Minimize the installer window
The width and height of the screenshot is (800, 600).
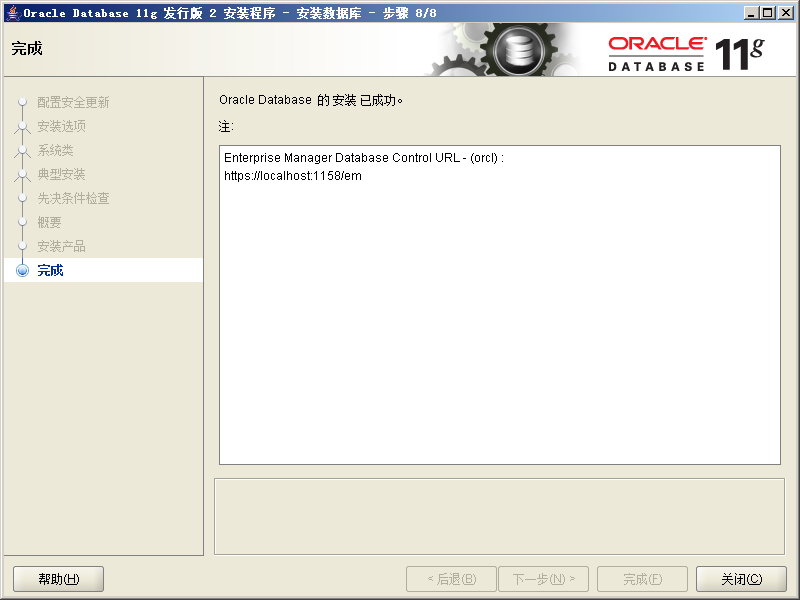point(750,13)
